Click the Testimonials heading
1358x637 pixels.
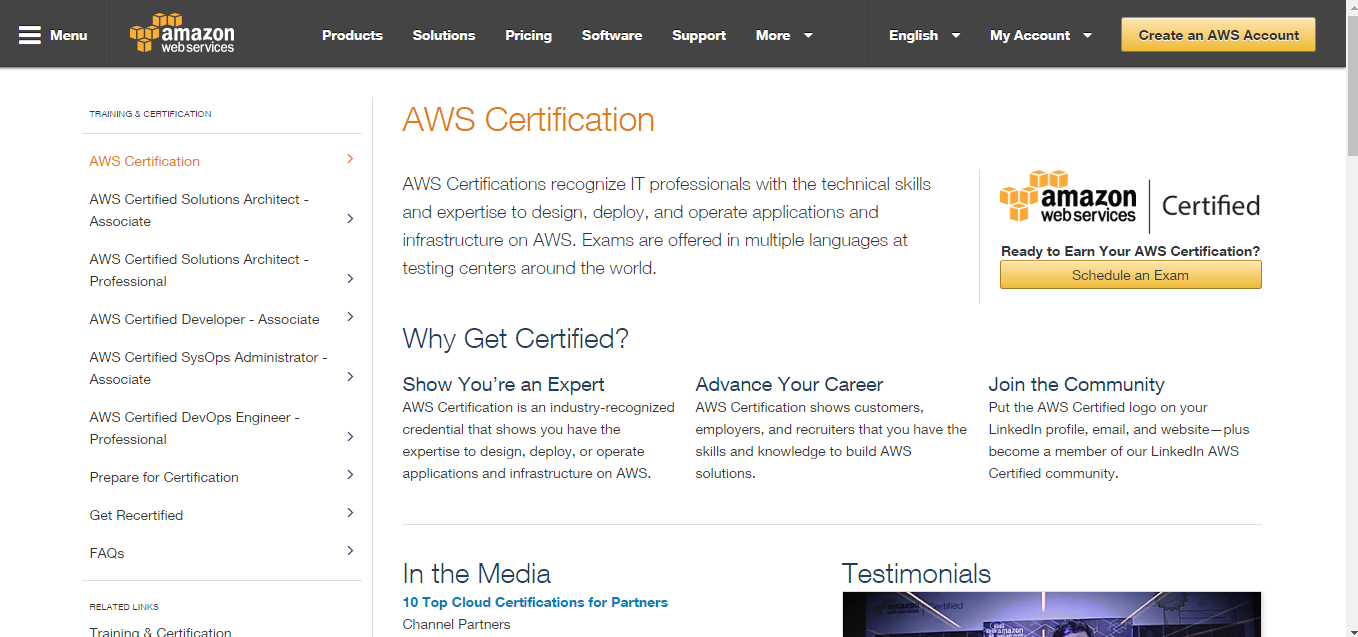point(916,573)
